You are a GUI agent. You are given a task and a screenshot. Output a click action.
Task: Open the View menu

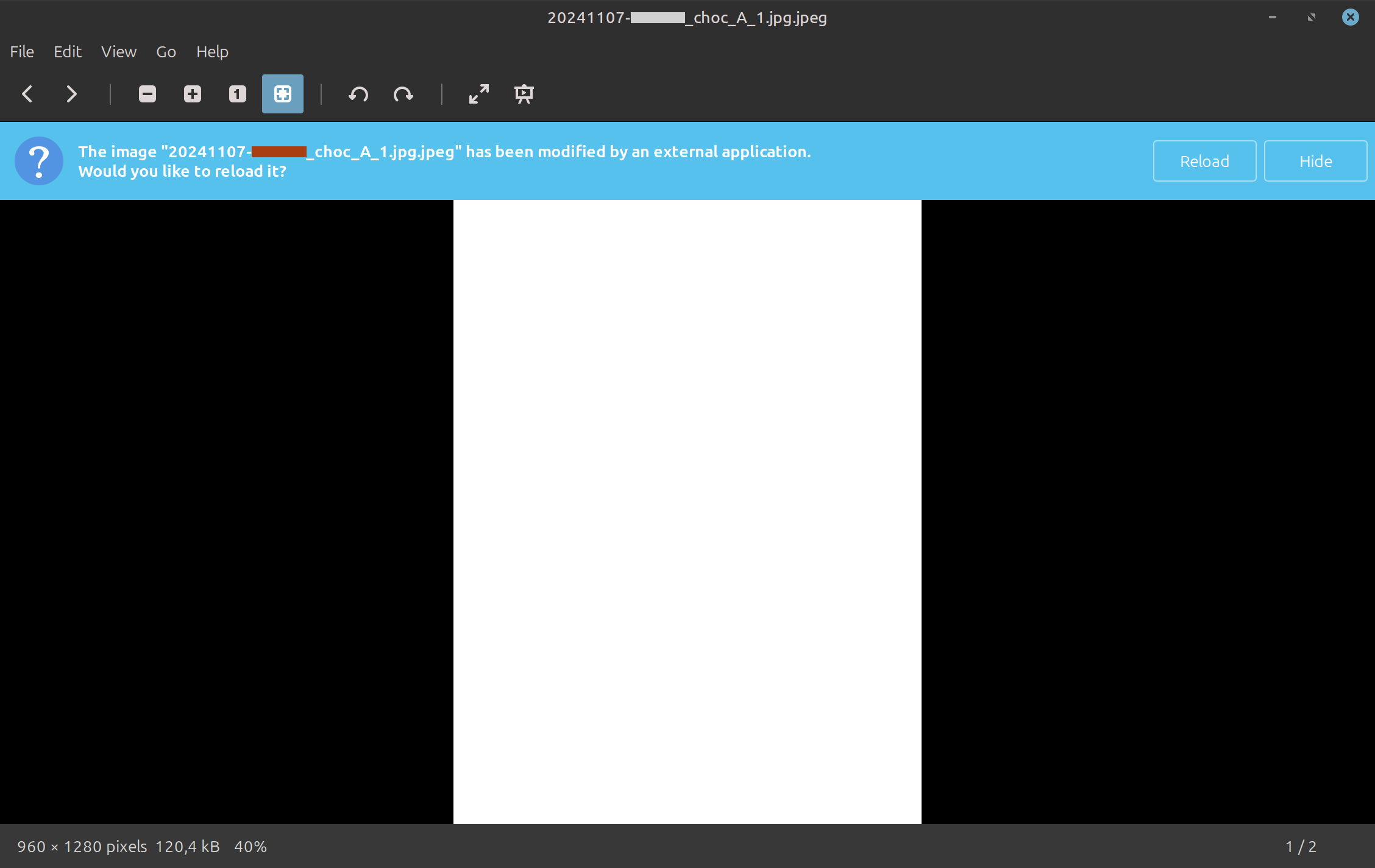click(119, 52)
